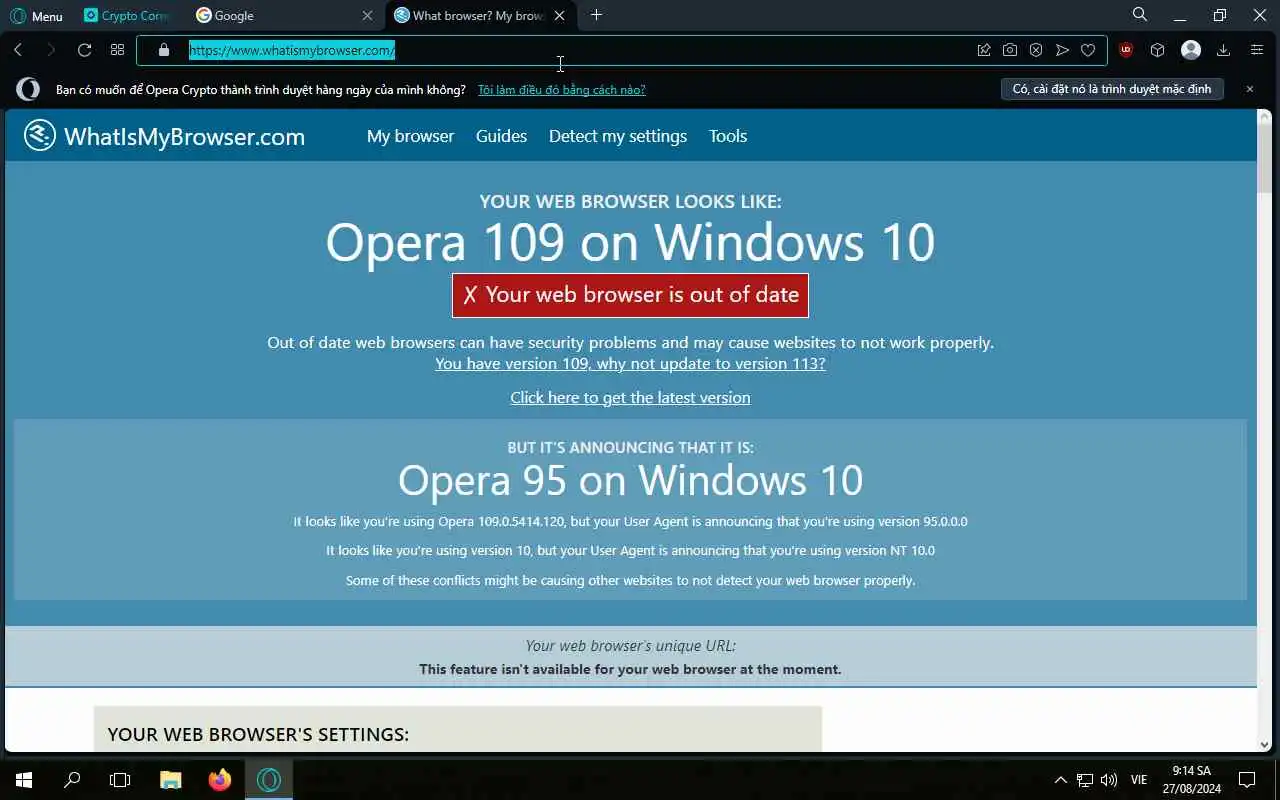Screen dimensions: 1280x800
Task: Open the Opera Menu button
Action: pyautogui.click(x=36, y=16)
